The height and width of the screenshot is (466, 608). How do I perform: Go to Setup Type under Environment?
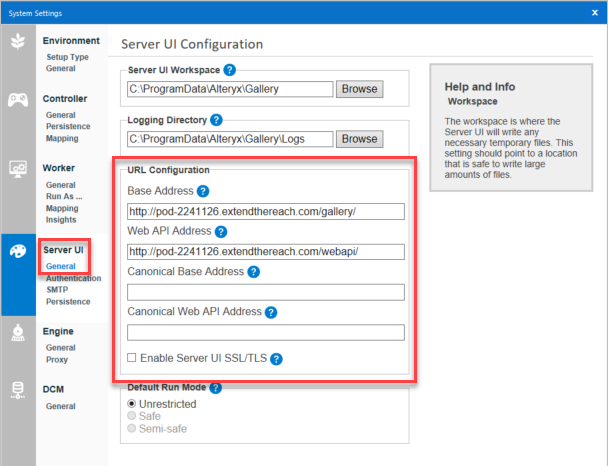tap(67, 57)
